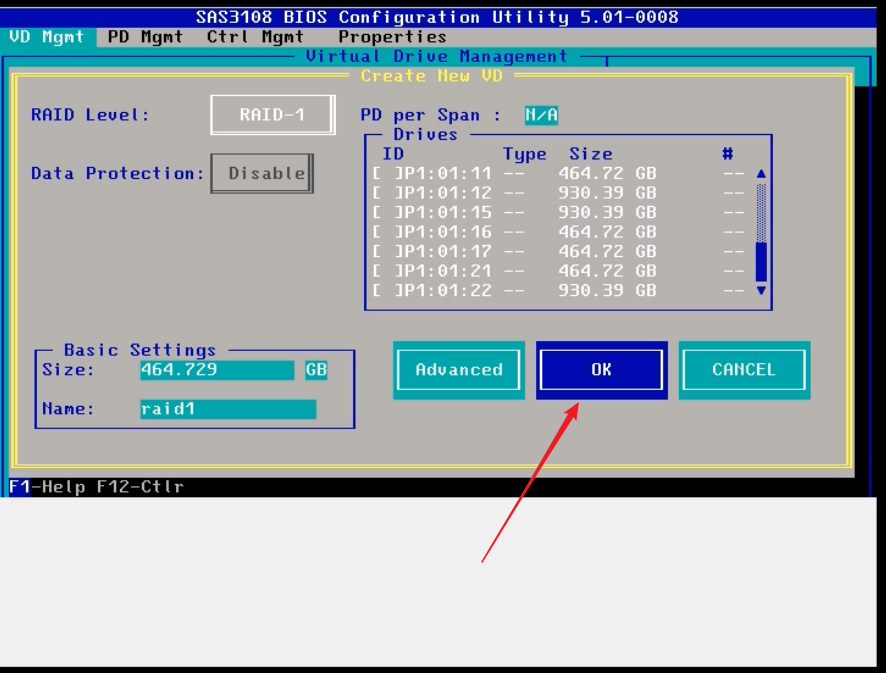The height and width of the screenshot is (673, 886).
Task: Check drive P1:01:12 checkbox
Action: point(386,193)
